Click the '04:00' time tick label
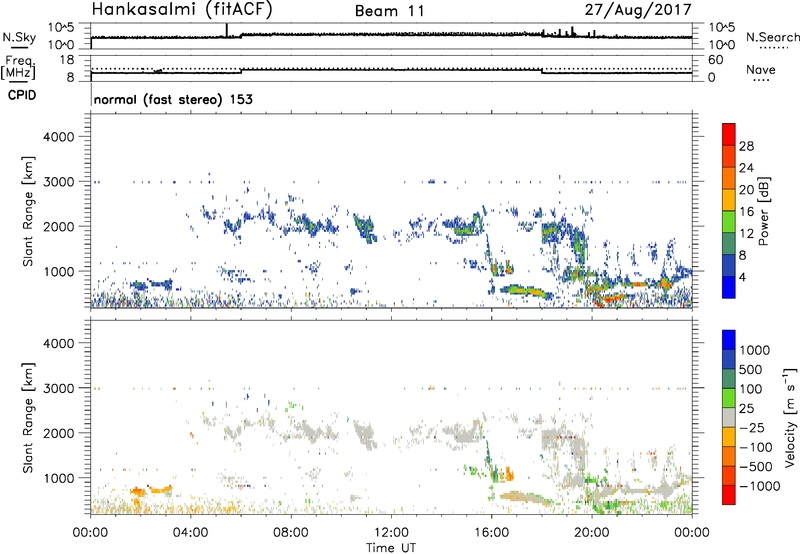800x554 pixels. coord(191,533)
